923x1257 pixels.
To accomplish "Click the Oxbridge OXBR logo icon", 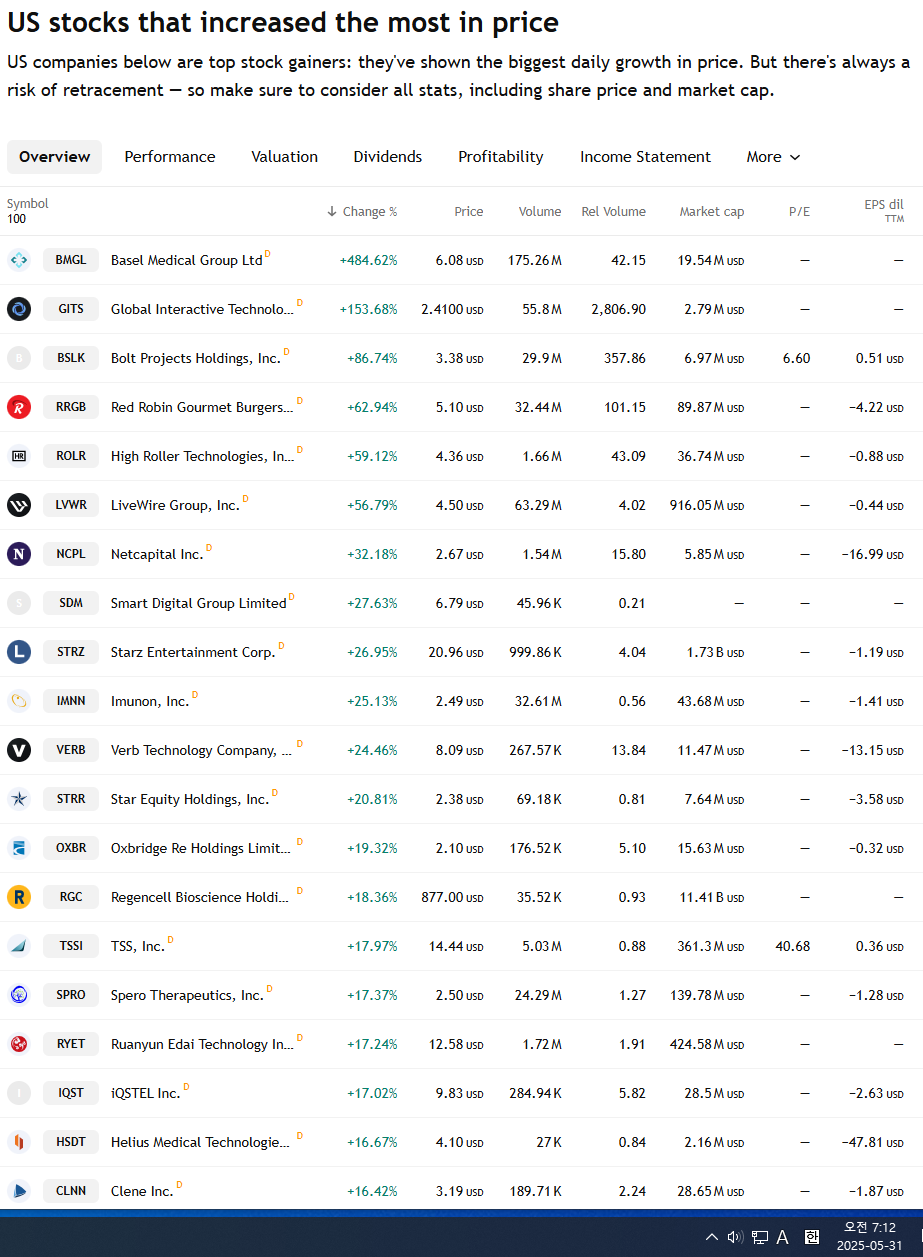I will [x=19, y=849].
